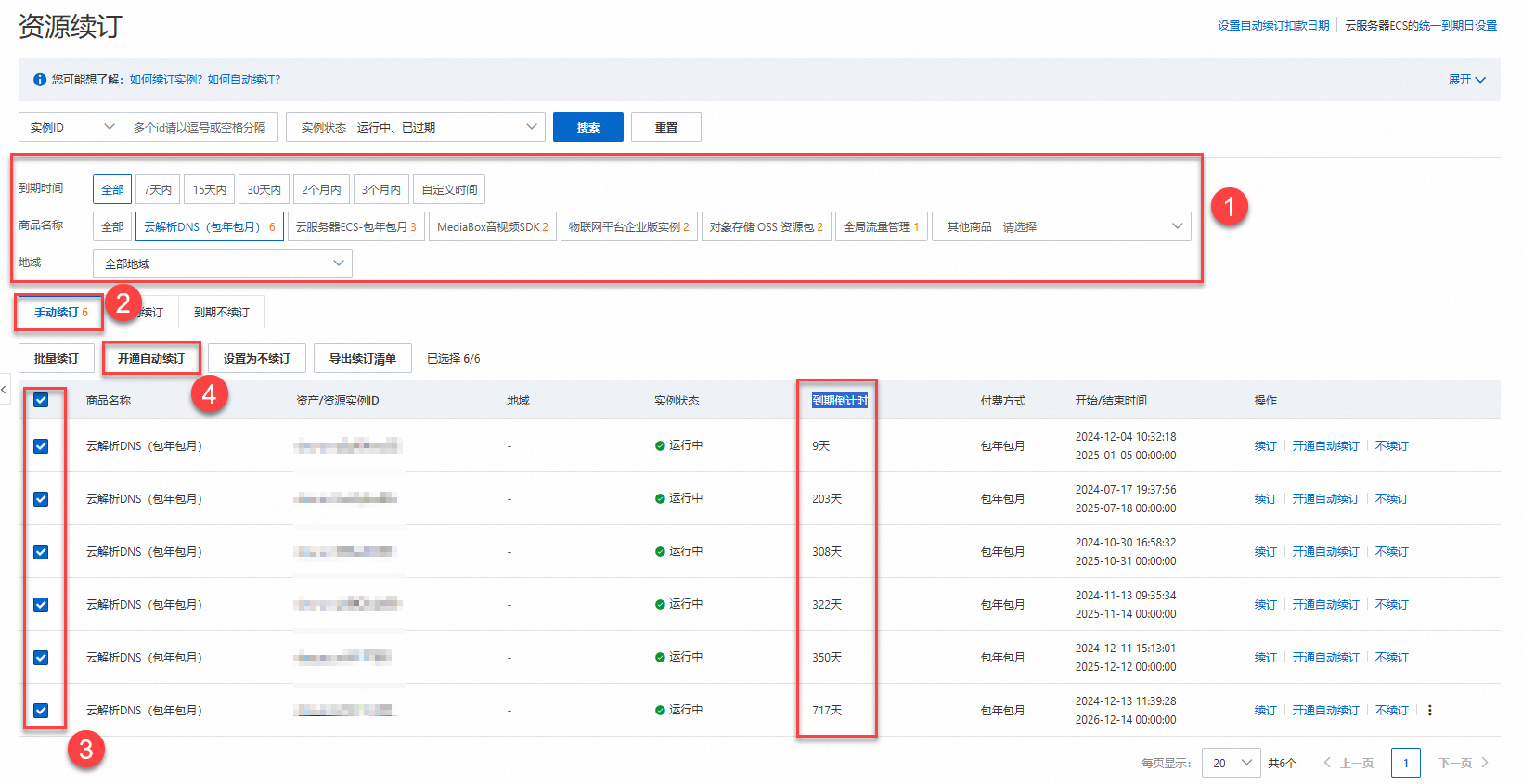The height and width of the screenshot is (784, 1522).
Task: Switch to the 手动续订 tab
Action: click(60, 313)
